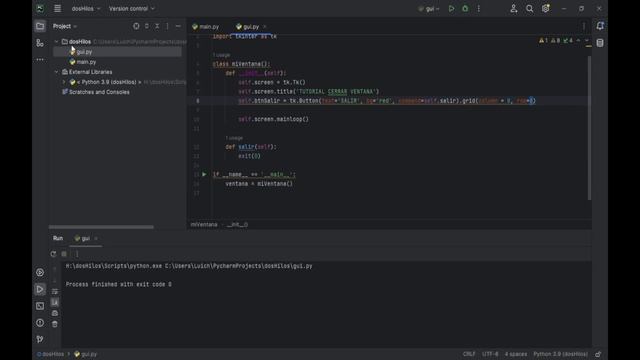
Task: Open Project panel options menu
Action: [x=167, y=26]
